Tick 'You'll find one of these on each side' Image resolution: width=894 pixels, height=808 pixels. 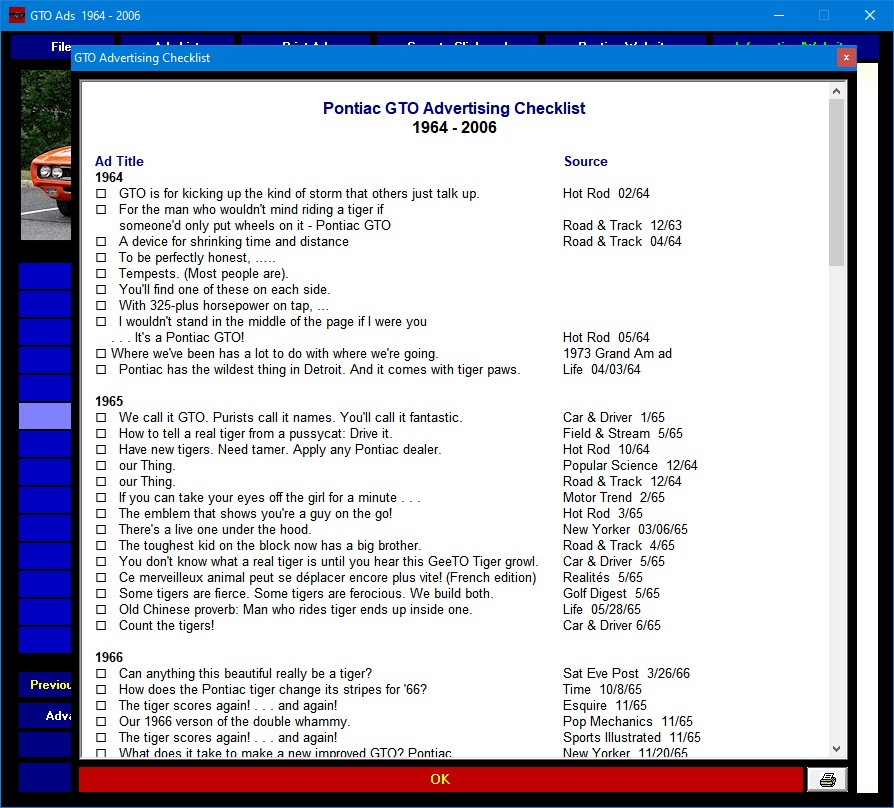101,290
